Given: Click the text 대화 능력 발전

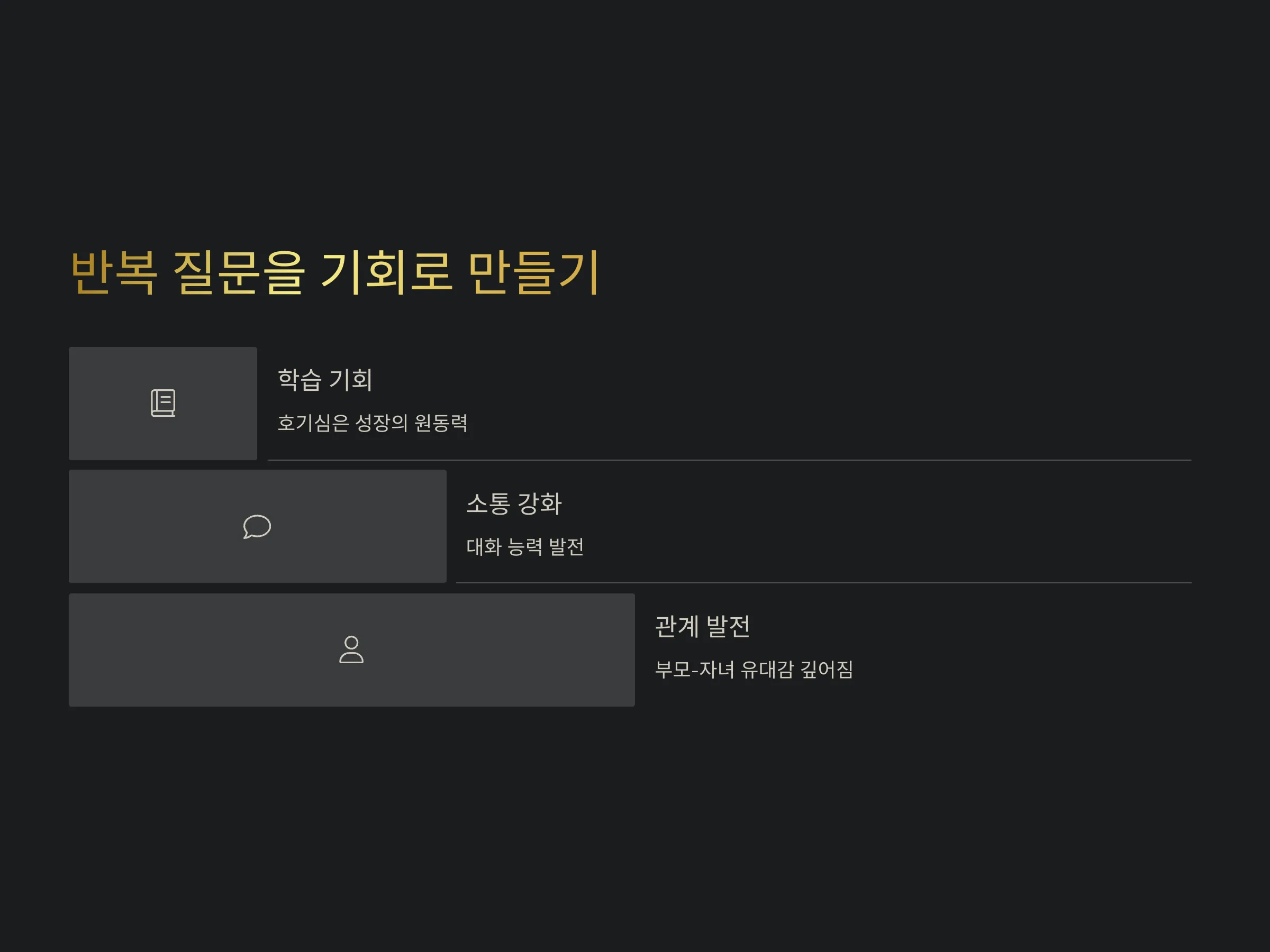Looking at the screenshot, I should pos(525,546).
